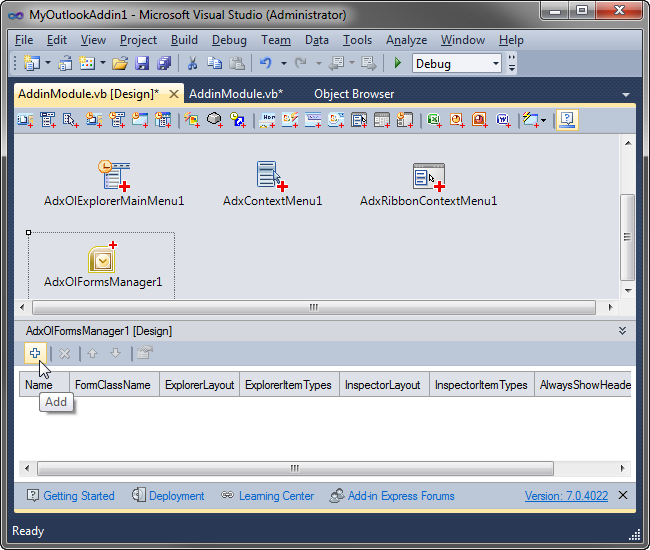Open the File menu
The image size is (650, 550).
(x=24, y=40)
